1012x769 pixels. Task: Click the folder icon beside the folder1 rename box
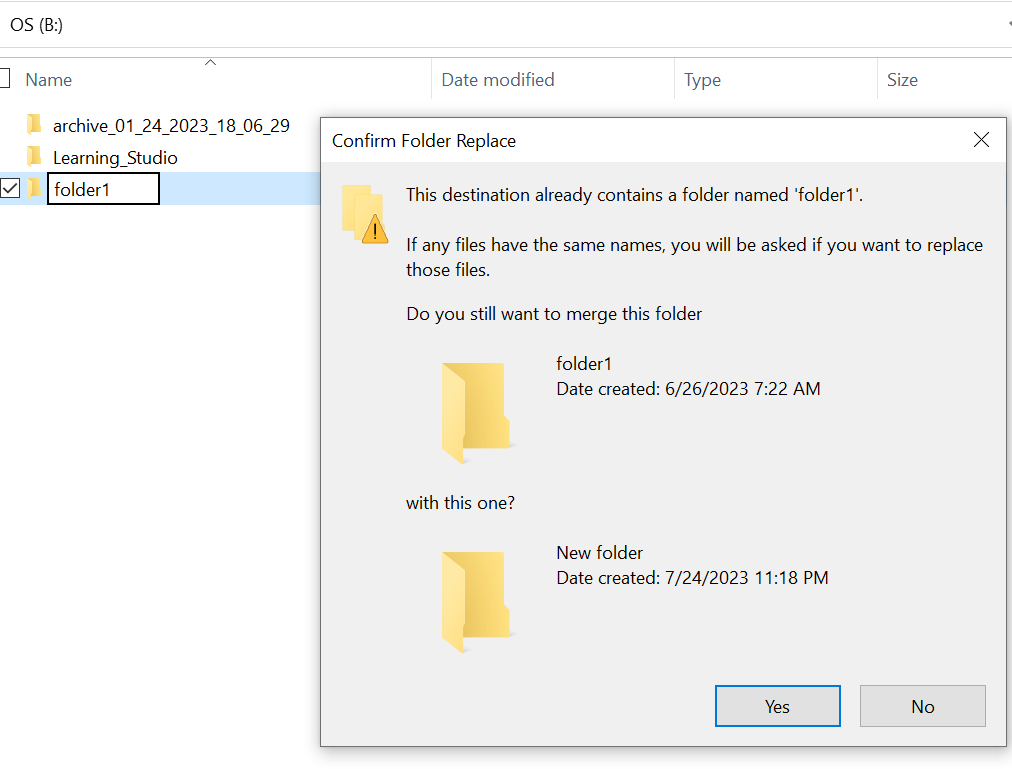(35, 188)
